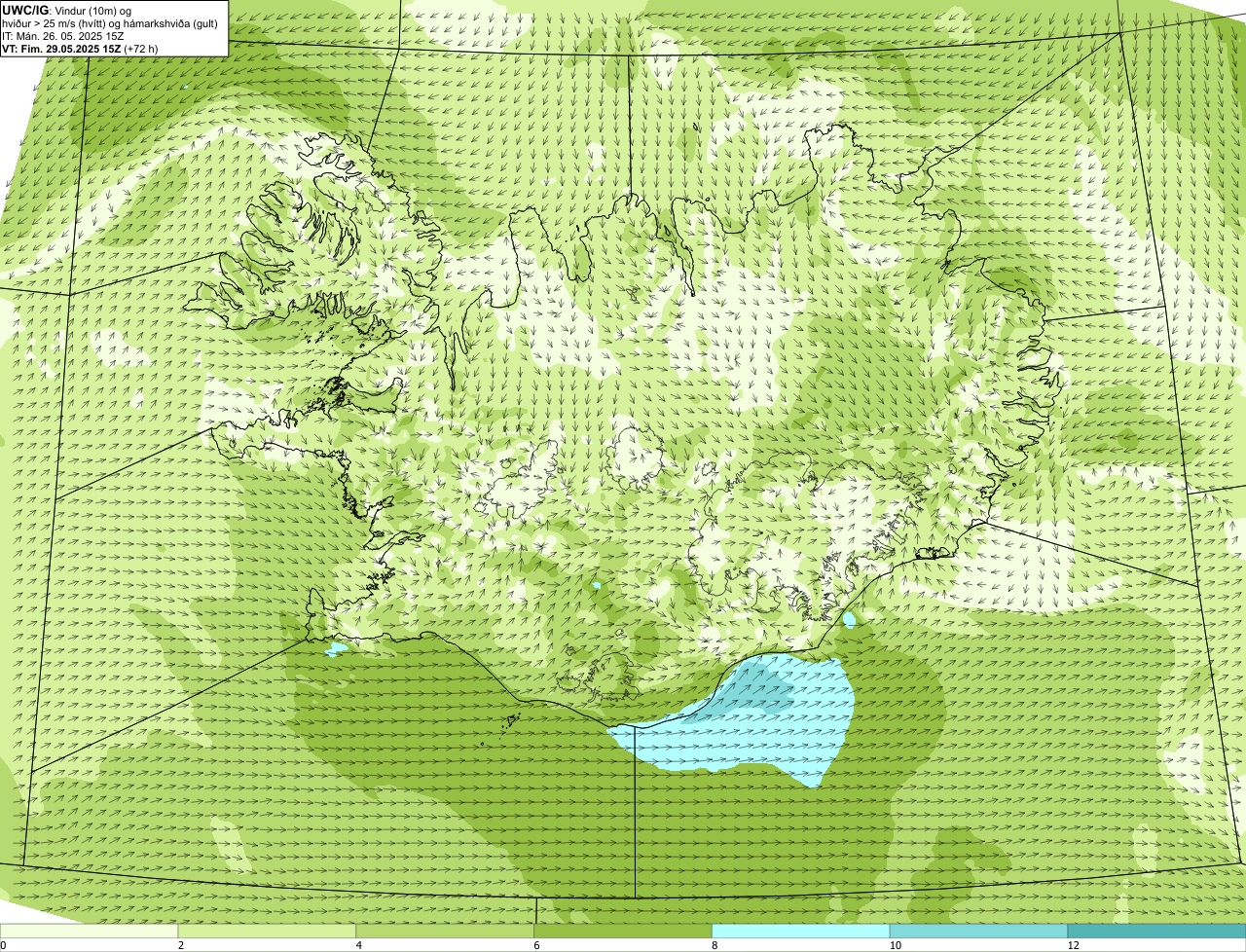Click the legend tick label "6"
This screenshot has width=1246, height=952.
537,945
